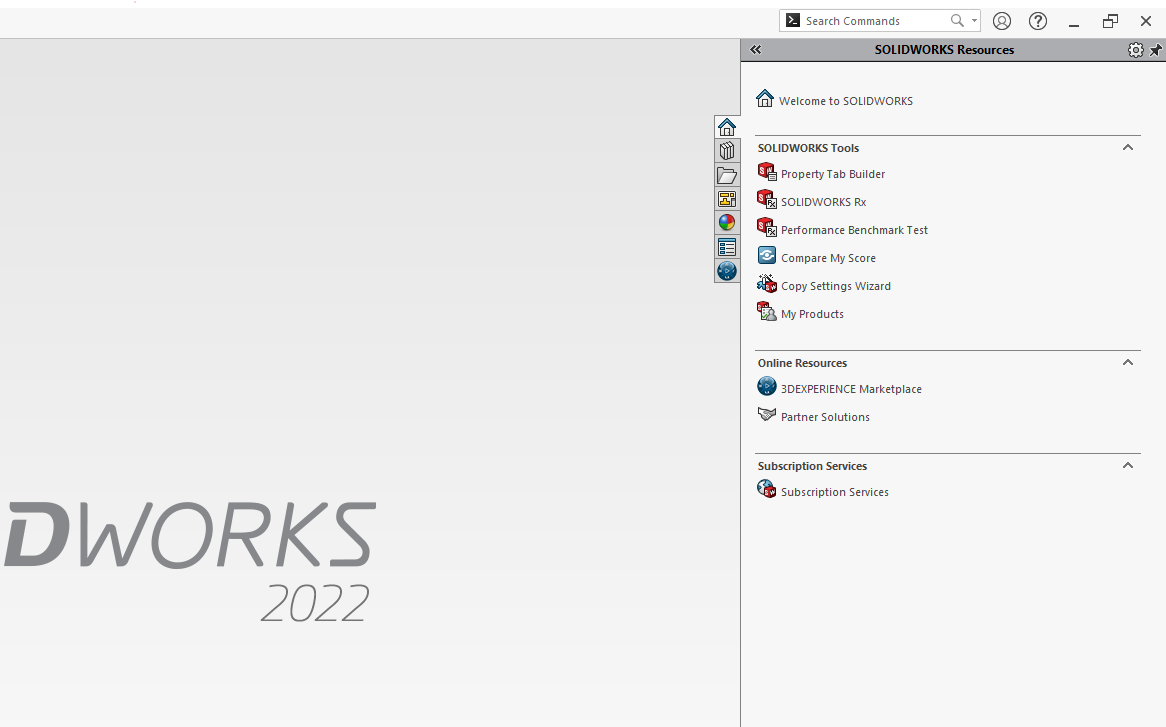Image resolution: width=1166 pixels, height=727 pixels.
Task: Open SOLIDWORKS Rx
Action: click(823, 202)
